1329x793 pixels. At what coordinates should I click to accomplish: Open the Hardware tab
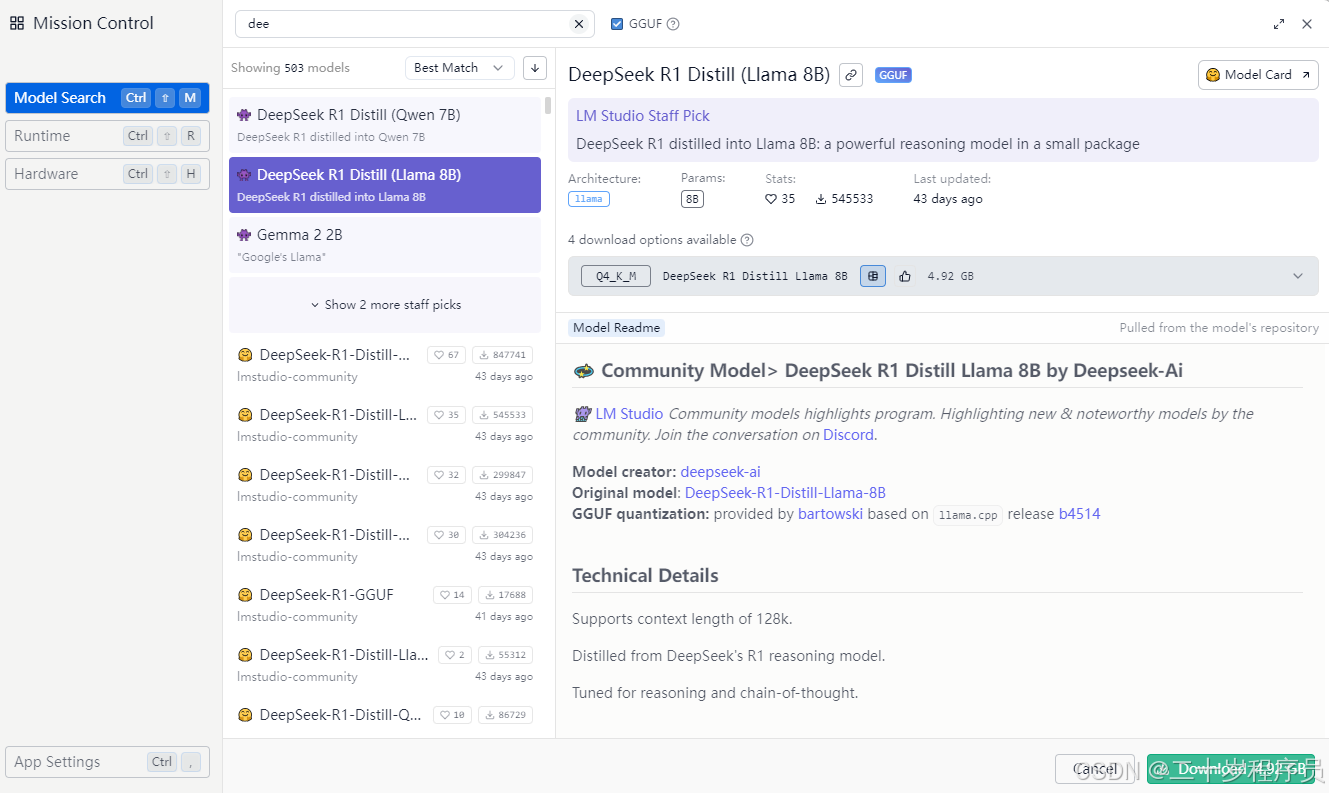(x=107, y=174)
